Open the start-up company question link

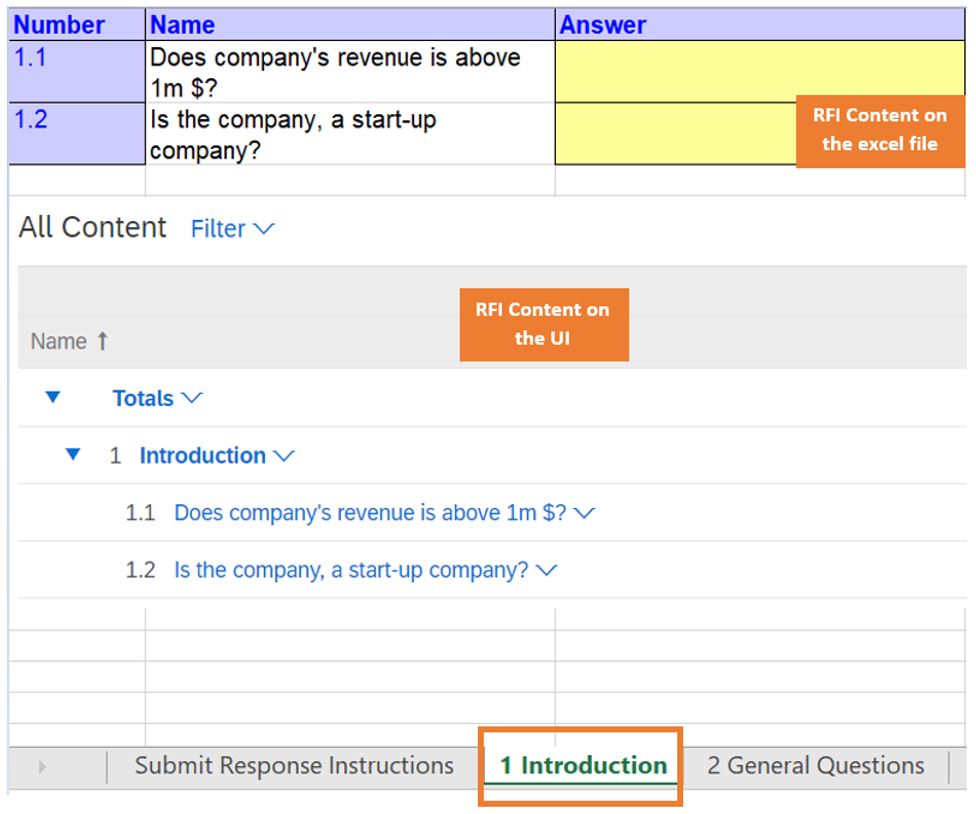click(x=351, y=571)
